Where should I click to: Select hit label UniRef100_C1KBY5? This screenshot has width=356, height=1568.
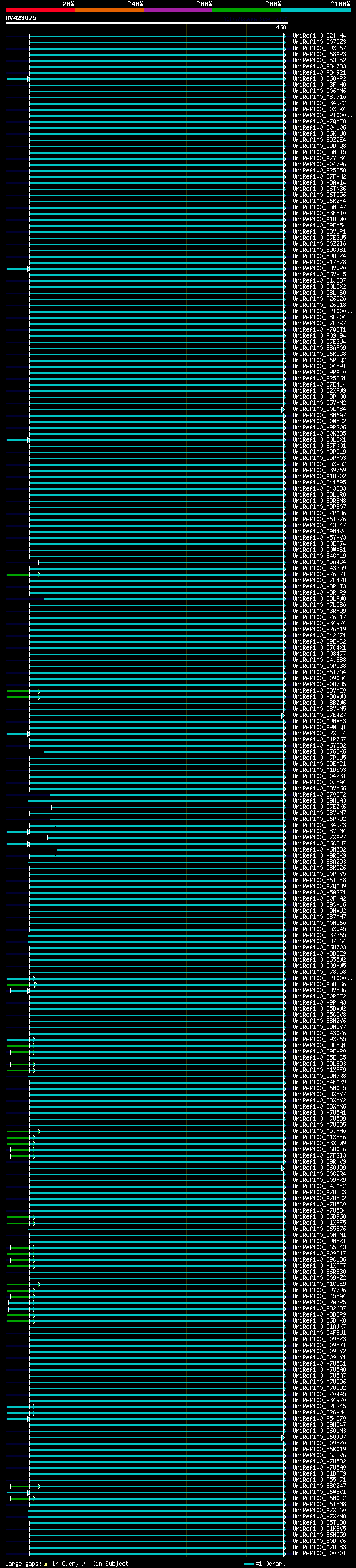pos(319,1529)
